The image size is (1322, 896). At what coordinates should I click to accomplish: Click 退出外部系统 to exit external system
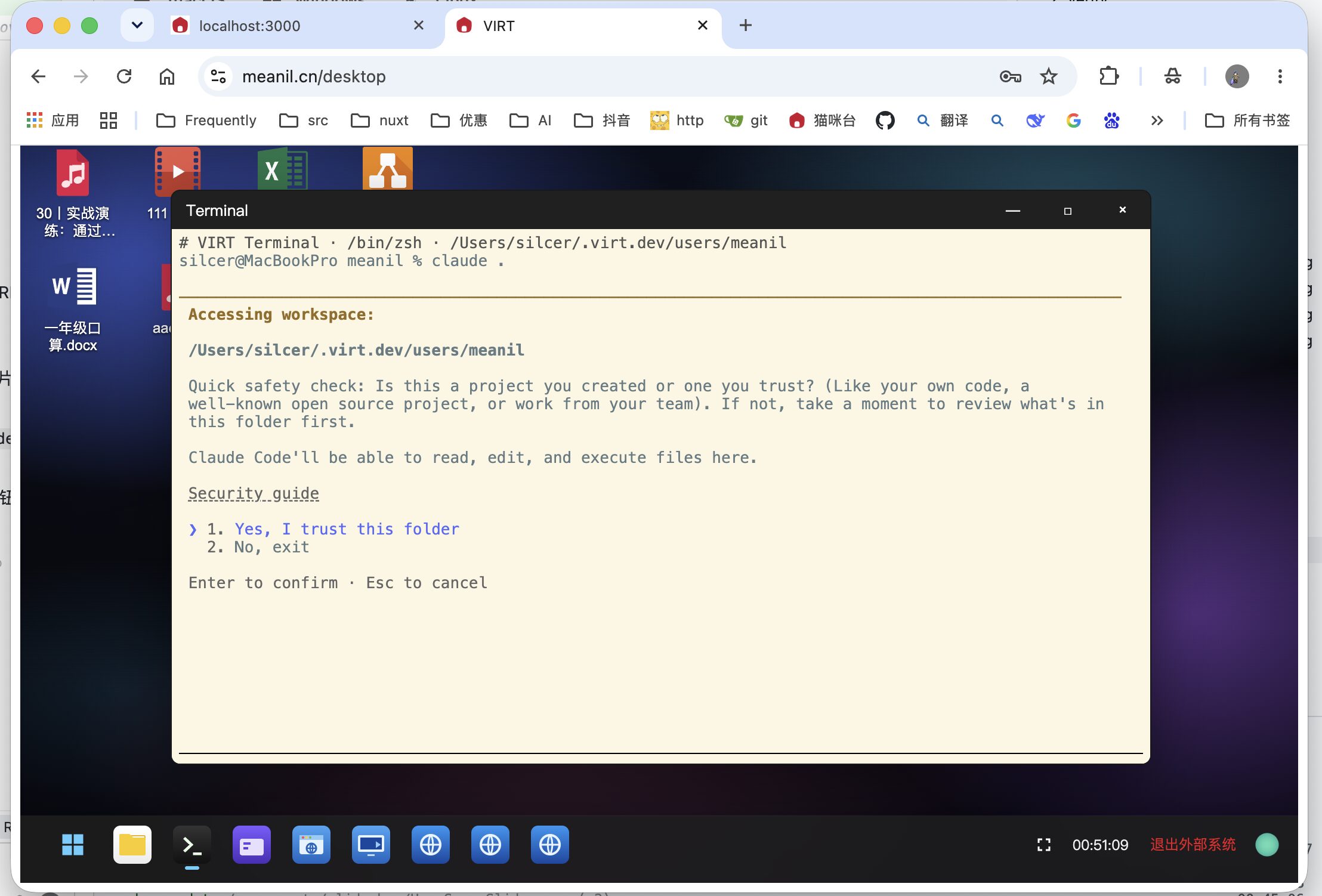coord(1193,845)
